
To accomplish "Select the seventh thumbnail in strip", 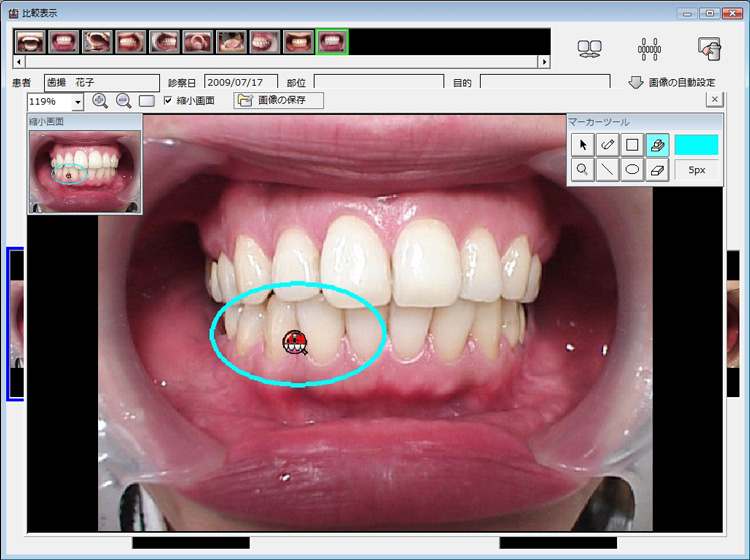I will click(x=231, y=42).
